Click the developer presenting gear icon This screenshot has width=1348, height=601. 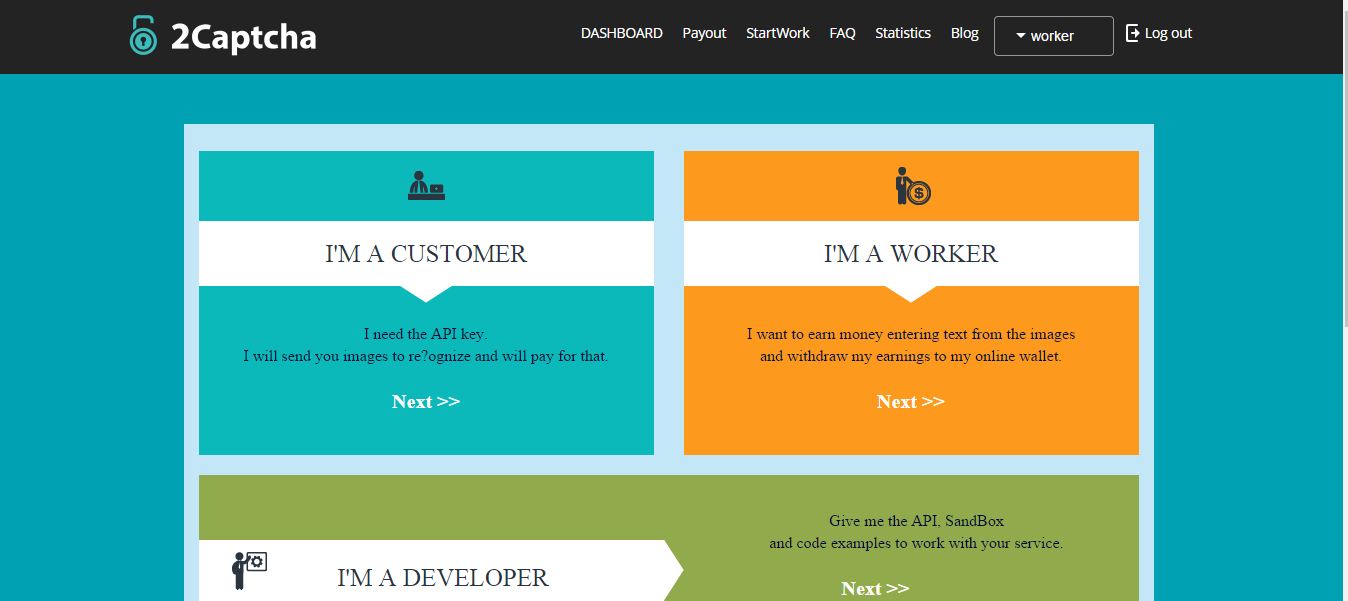tap(249, 570)
